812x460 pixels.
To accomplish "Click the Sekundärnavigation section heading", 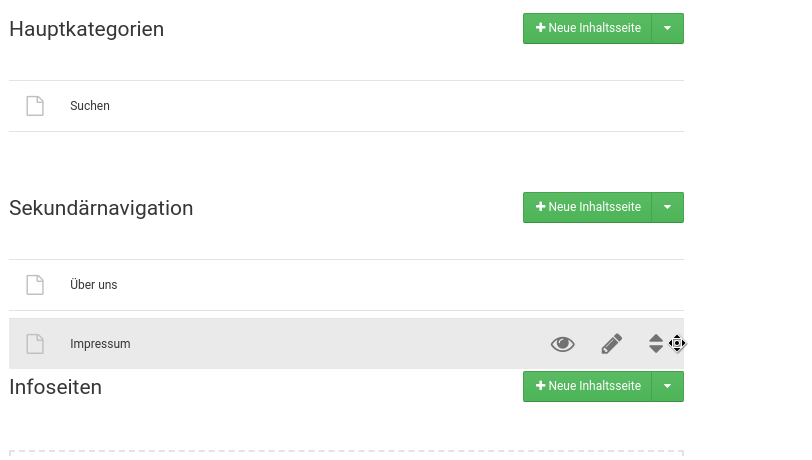I will click(x=101, y=208).
